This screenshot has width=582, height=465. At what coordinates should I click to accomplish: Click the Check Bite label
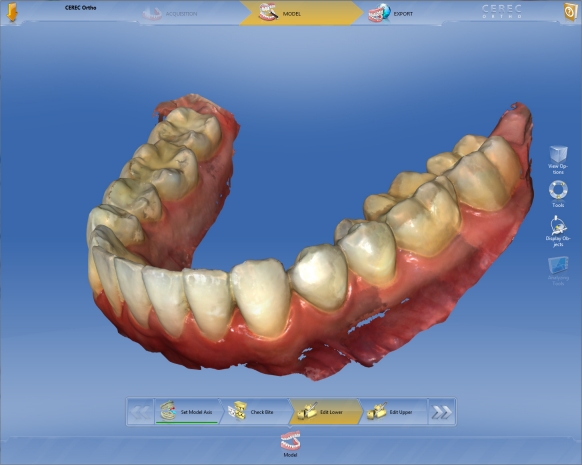[x=262, y=412]
